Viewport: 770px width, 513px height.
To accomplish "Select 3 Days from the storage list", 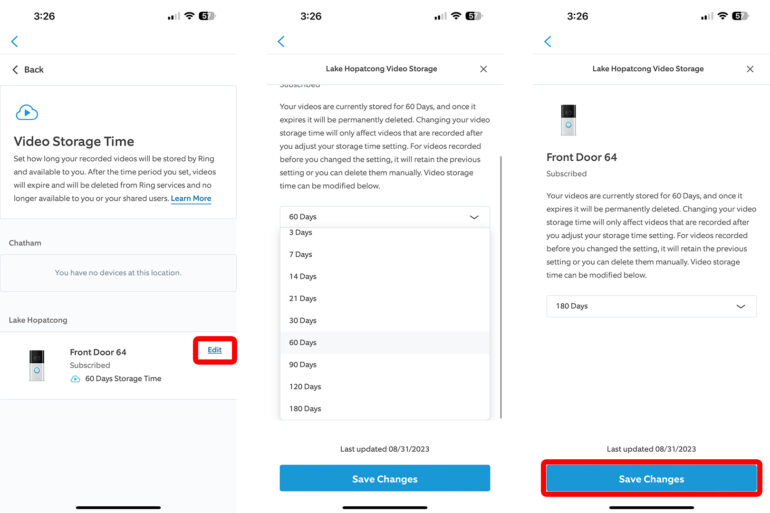I will point(302,233).
